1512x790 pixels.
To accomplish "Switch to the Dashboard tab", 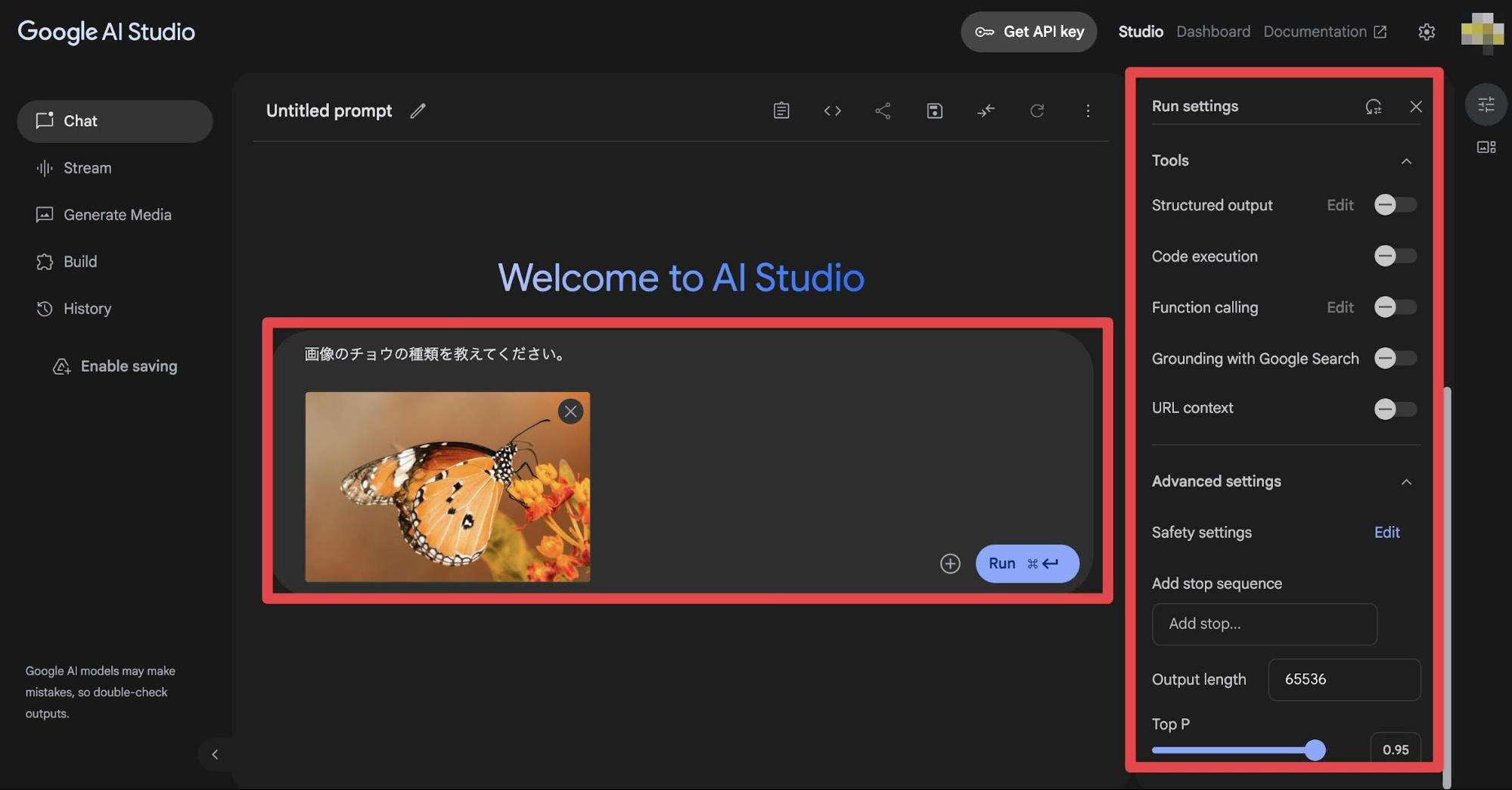I will tap(1213, 32).
